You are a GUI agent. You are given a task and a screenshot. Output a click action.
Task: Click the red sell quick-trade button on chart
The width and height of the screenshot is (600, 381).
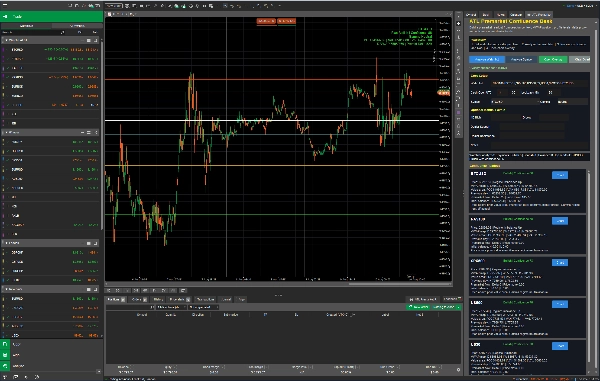click(x=266, y=21)
